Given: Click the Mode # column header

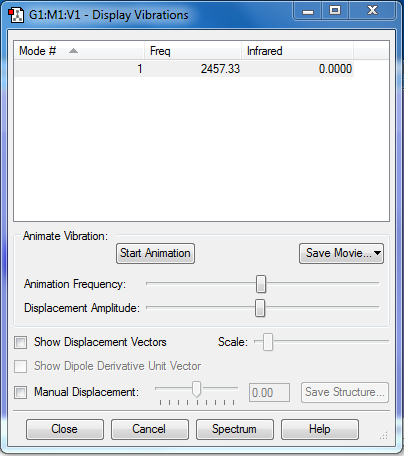Looking at the screenshot, I should click(79, 51).
